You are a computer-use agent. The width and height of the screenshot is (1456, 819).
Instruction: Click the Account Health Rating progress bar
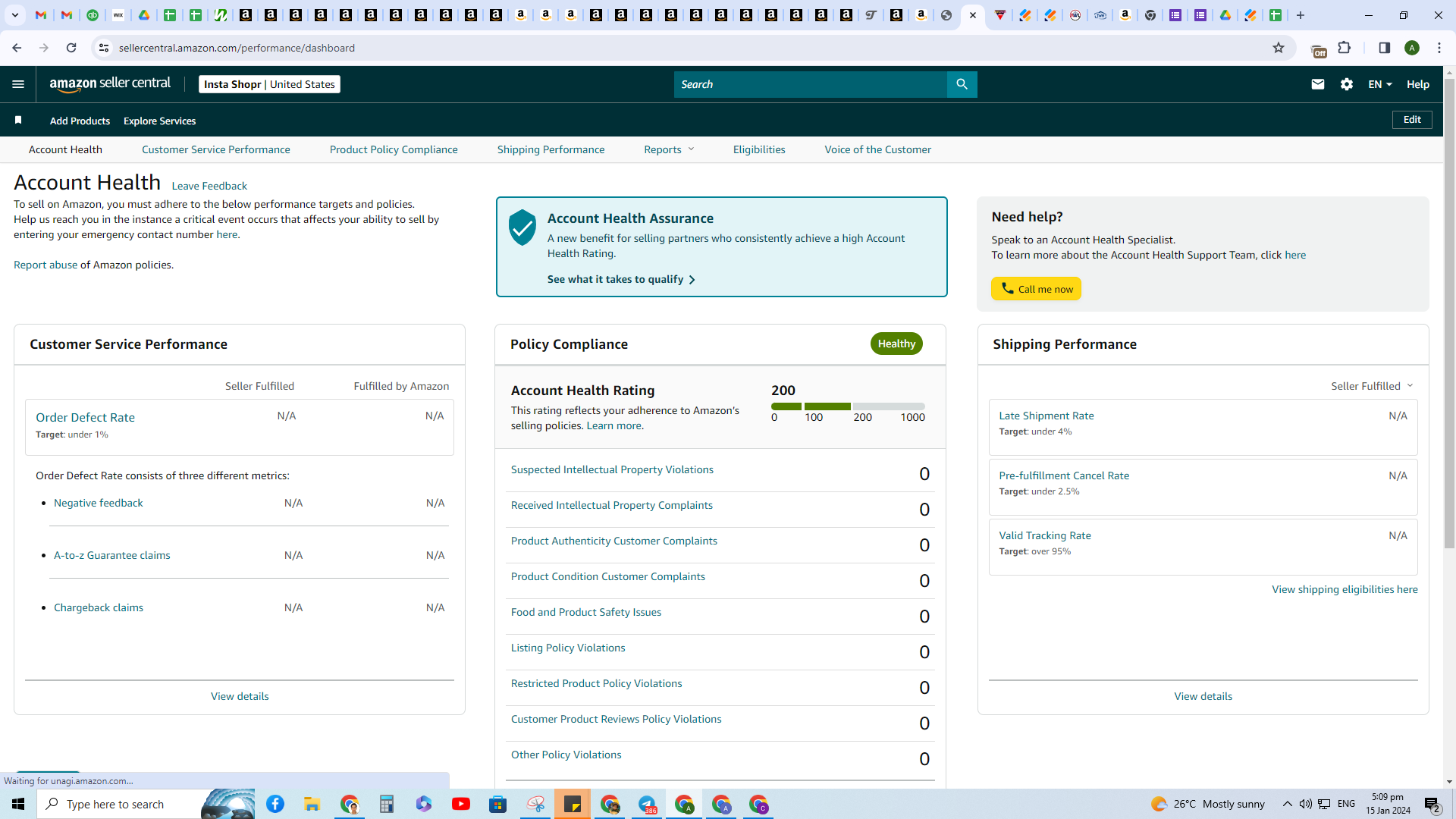click(x=848, y=406)
